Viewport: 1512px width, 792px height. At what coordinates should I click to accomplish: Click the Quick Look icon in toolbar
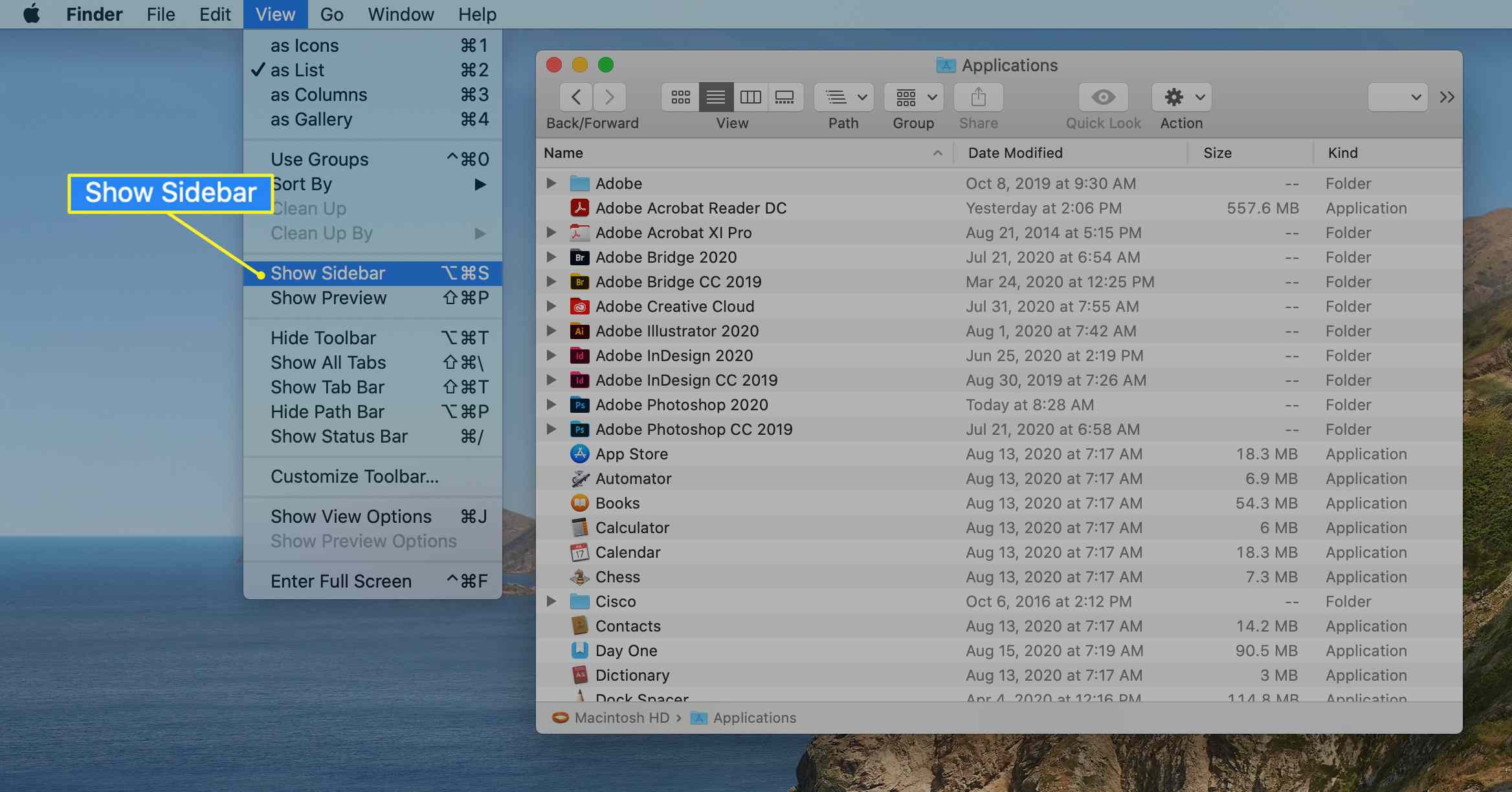[1102, 97]
